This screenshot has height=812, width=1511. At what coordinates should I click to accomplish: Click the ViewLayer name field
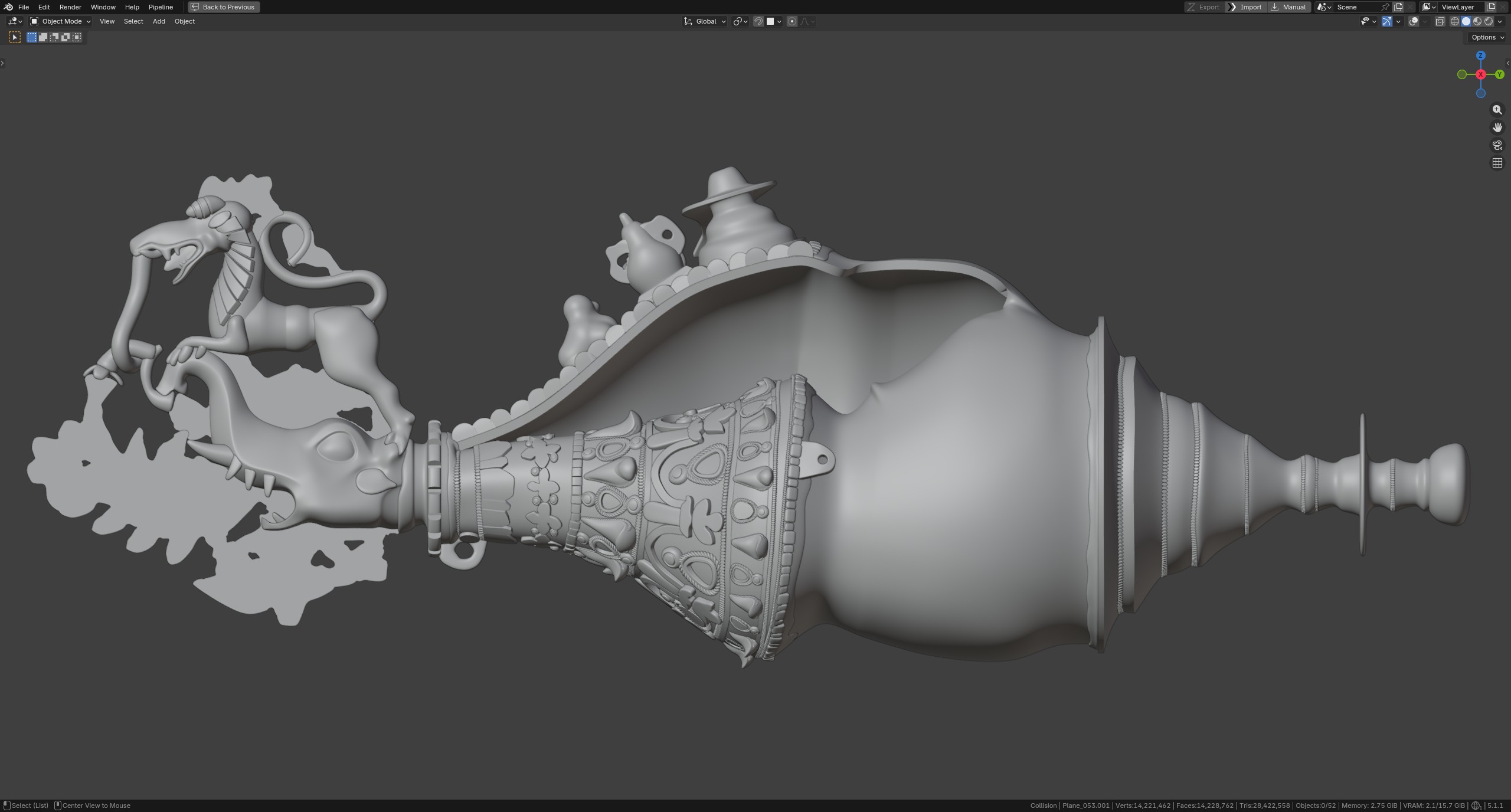click(x=1461, y=7)
